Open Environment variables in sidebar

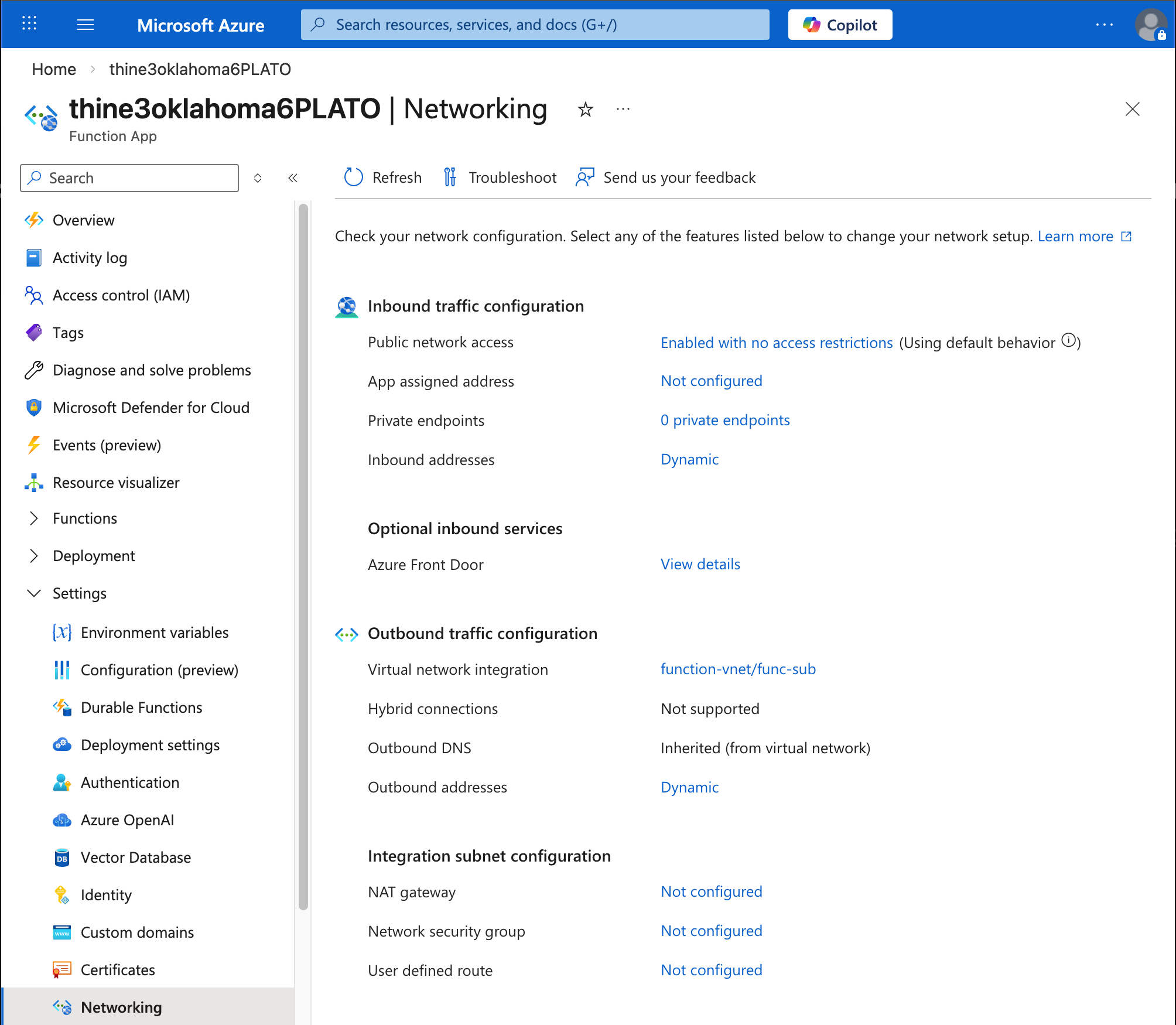pyautogui.click(x=155, y=633)
